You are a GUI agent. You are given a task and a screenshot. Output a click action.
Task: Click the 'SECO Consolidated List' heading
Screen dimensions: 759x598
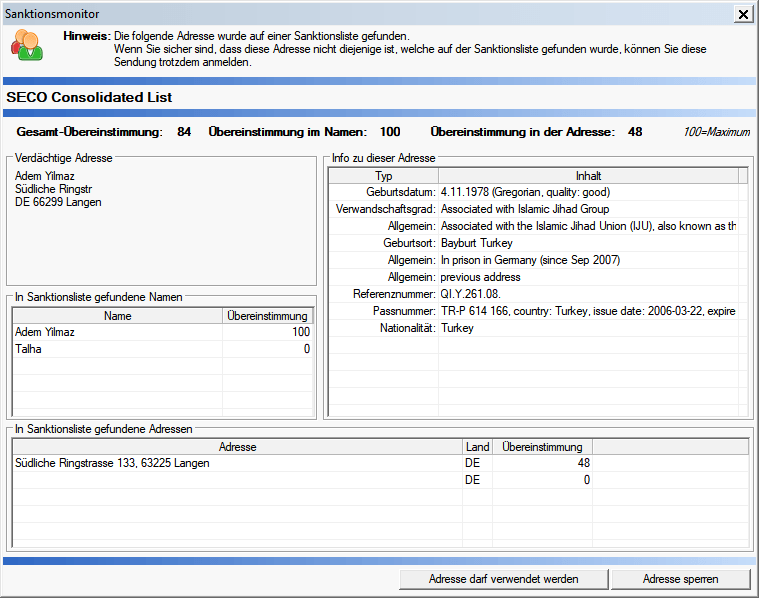click(x=89, y=97)
